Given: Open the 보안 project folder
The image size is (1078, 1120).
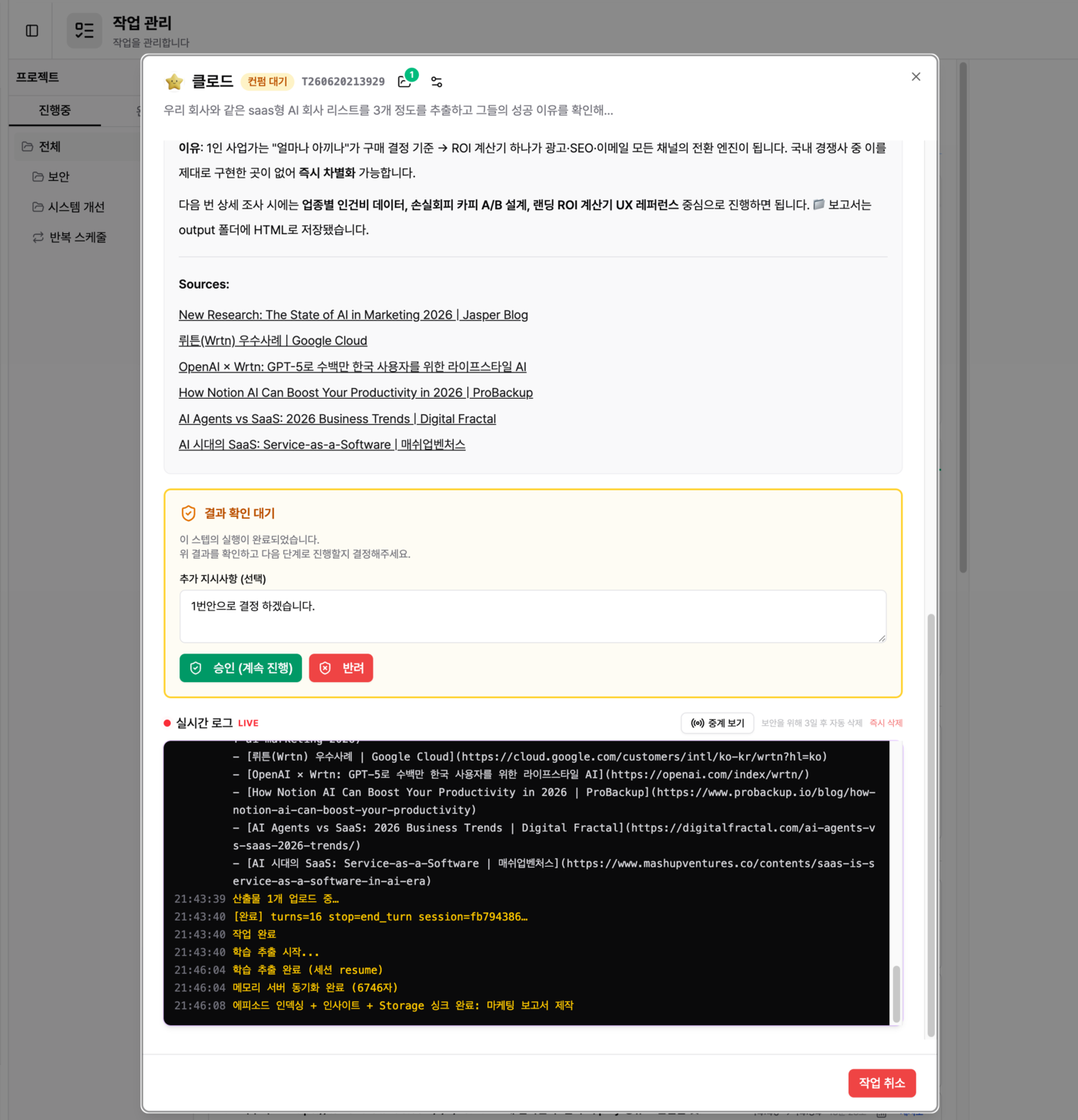Looking at the screenshot, I should click(59, 176).
